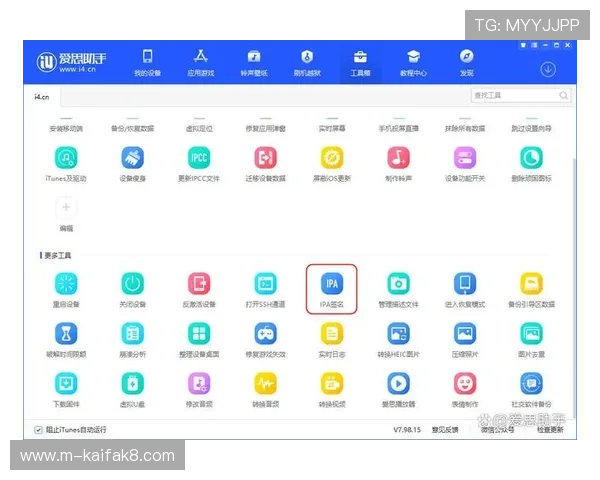Select the 转换HEIC图片 converter icon
The width and height of the screenshot is (600, 480).
(398, 334)
